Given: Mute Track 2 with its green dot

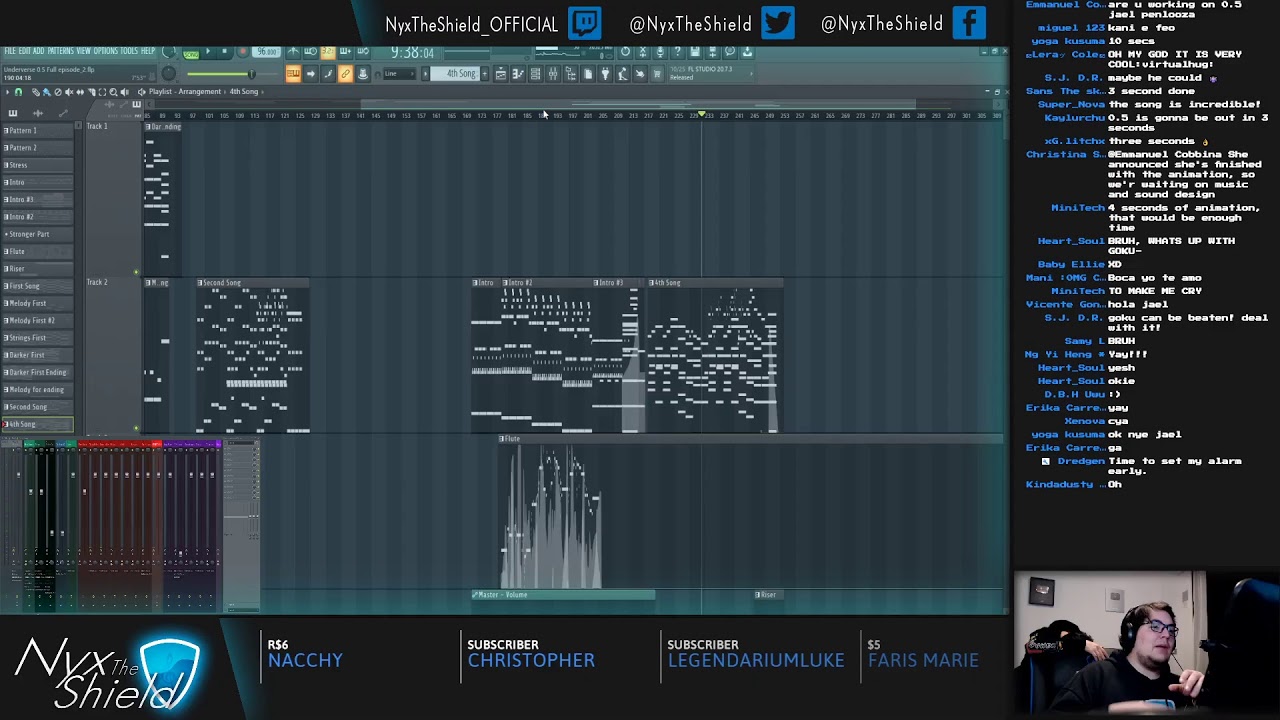Looking at the screenshot, I should click(x=136, y=428).
